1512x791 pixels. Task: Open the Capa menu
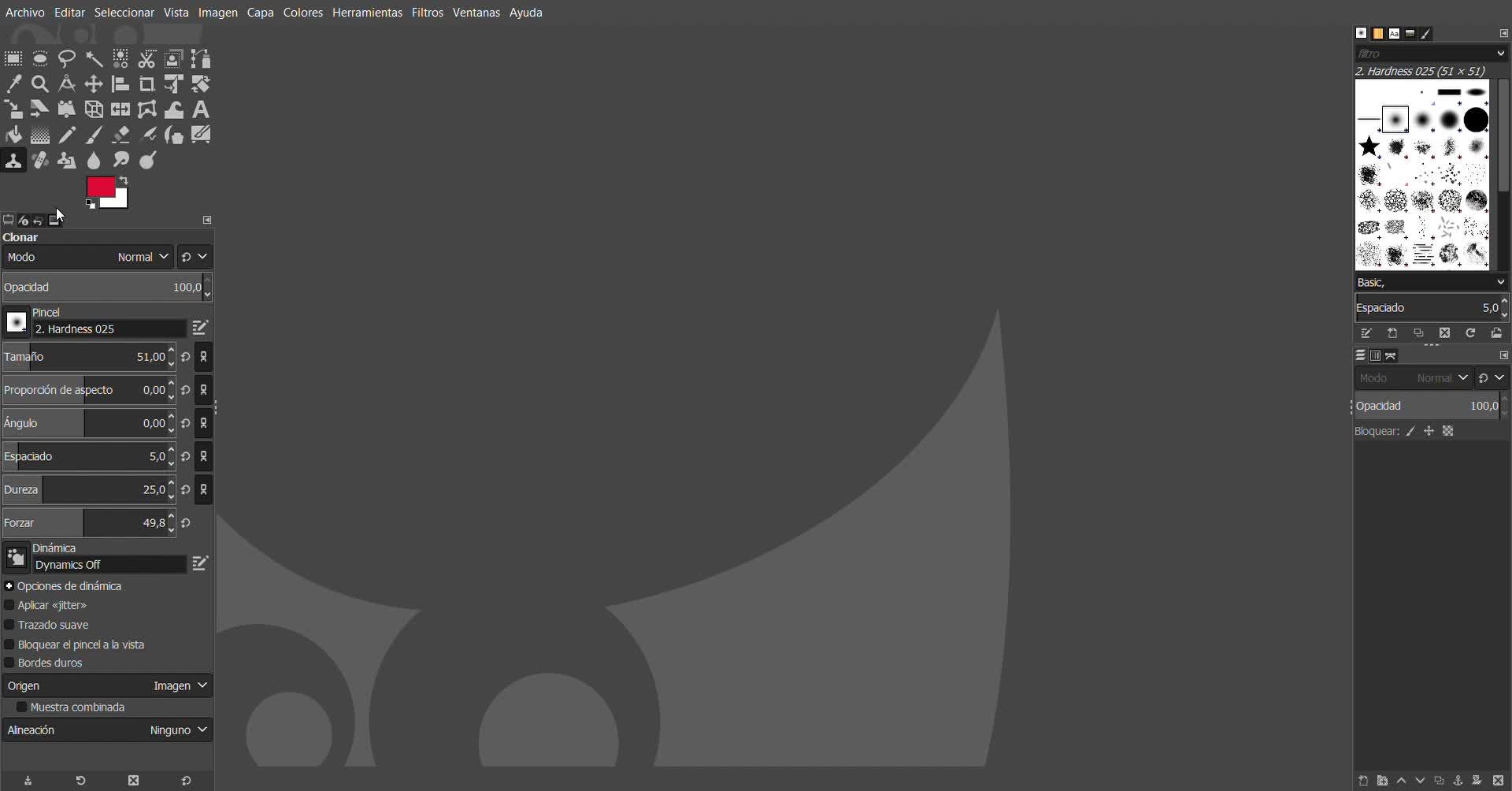click(x=261, y=13)
